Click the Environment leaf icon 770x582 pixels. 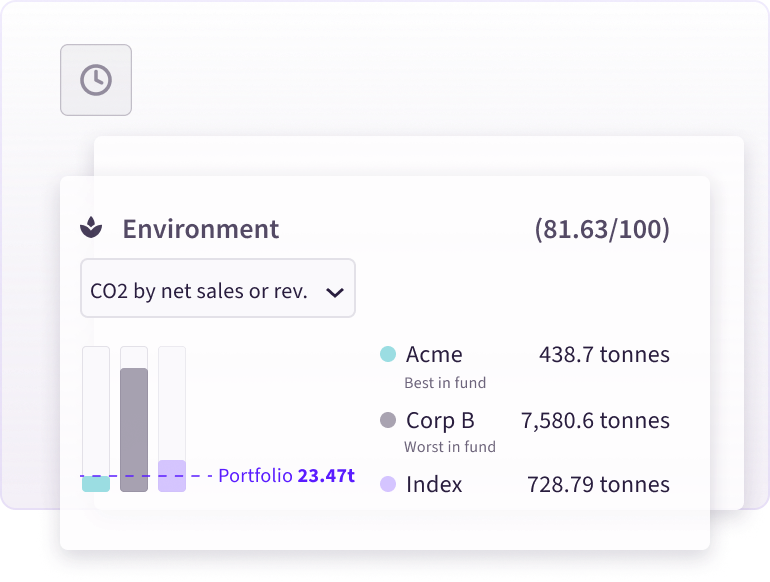[91, 228]
